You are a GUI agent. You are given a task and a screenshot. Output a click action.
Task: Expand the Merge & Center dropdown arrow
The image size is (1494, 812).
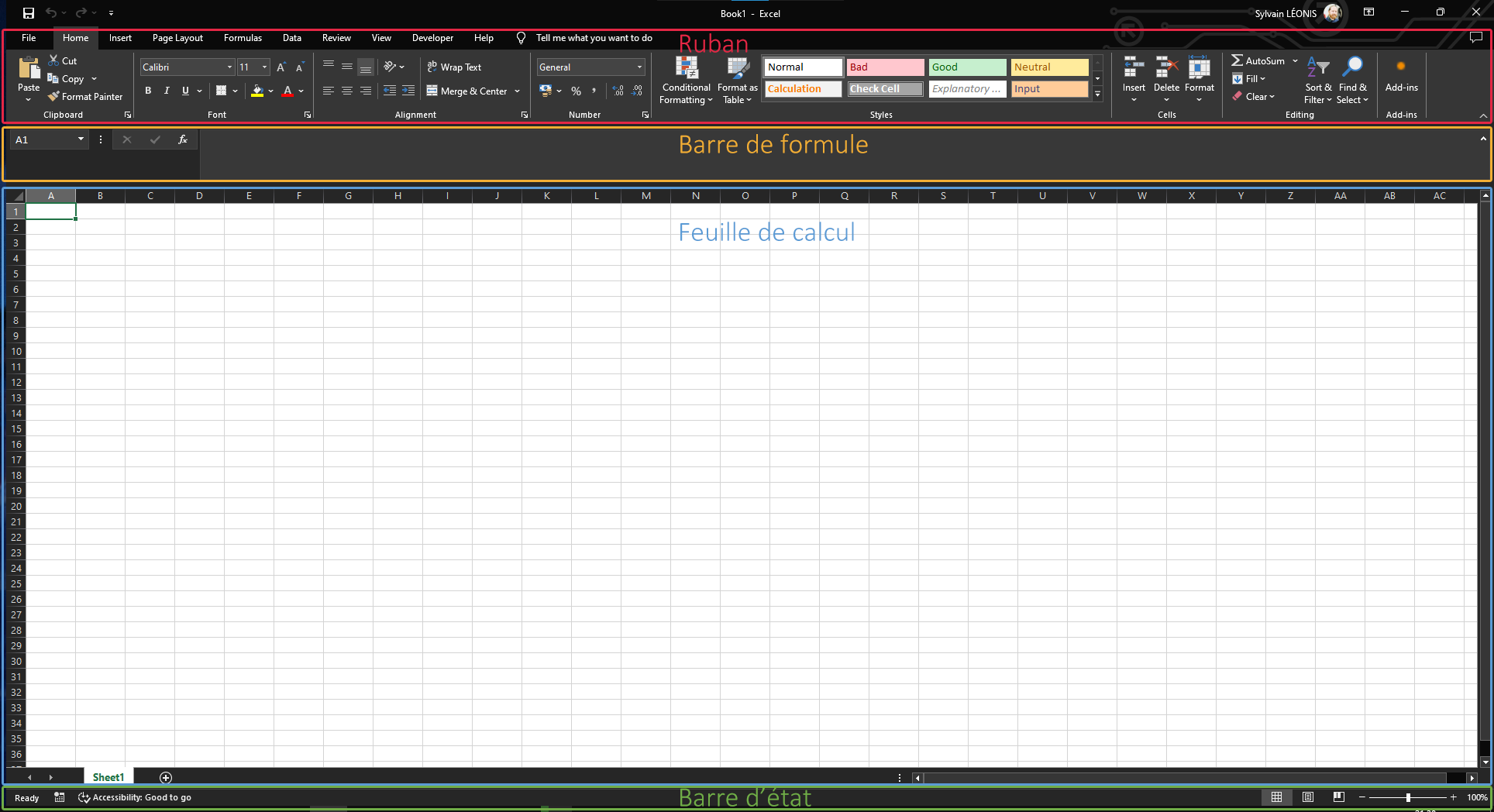tap(517, 91)
